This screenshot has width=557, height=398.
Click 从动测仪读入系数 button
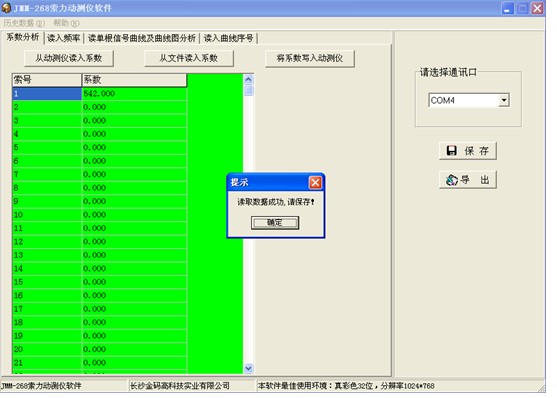(x=69, y=58)
